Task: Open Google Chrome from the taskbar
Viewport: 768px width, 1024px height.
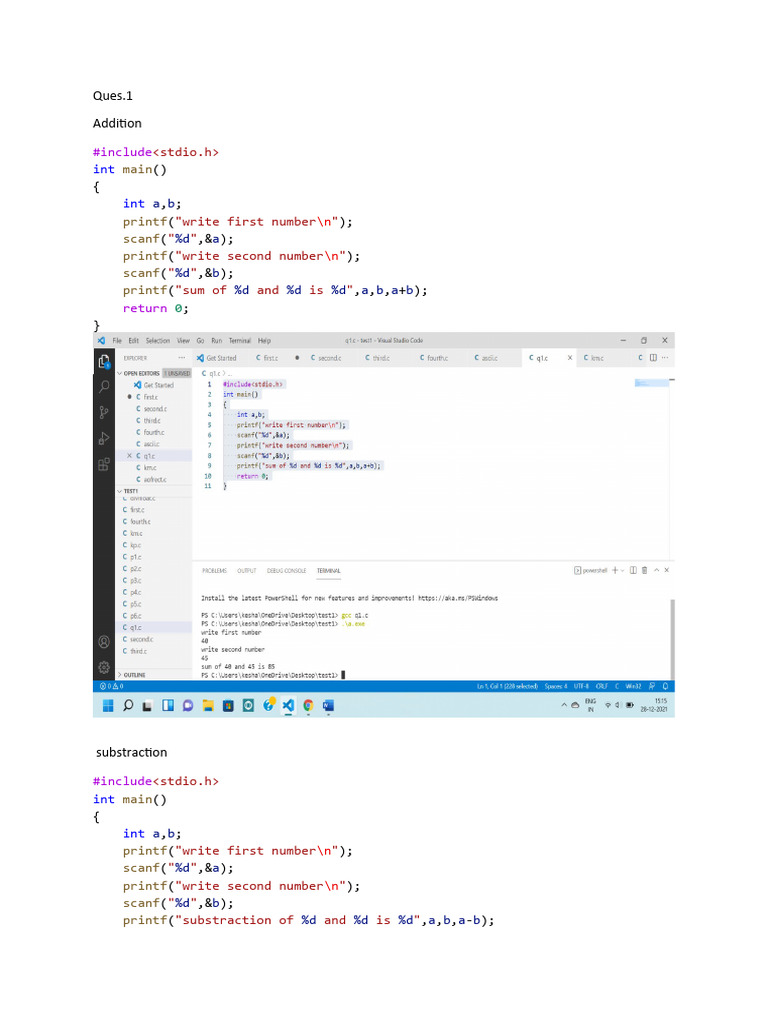Action: pyautogui.click(x=307, y=705)
